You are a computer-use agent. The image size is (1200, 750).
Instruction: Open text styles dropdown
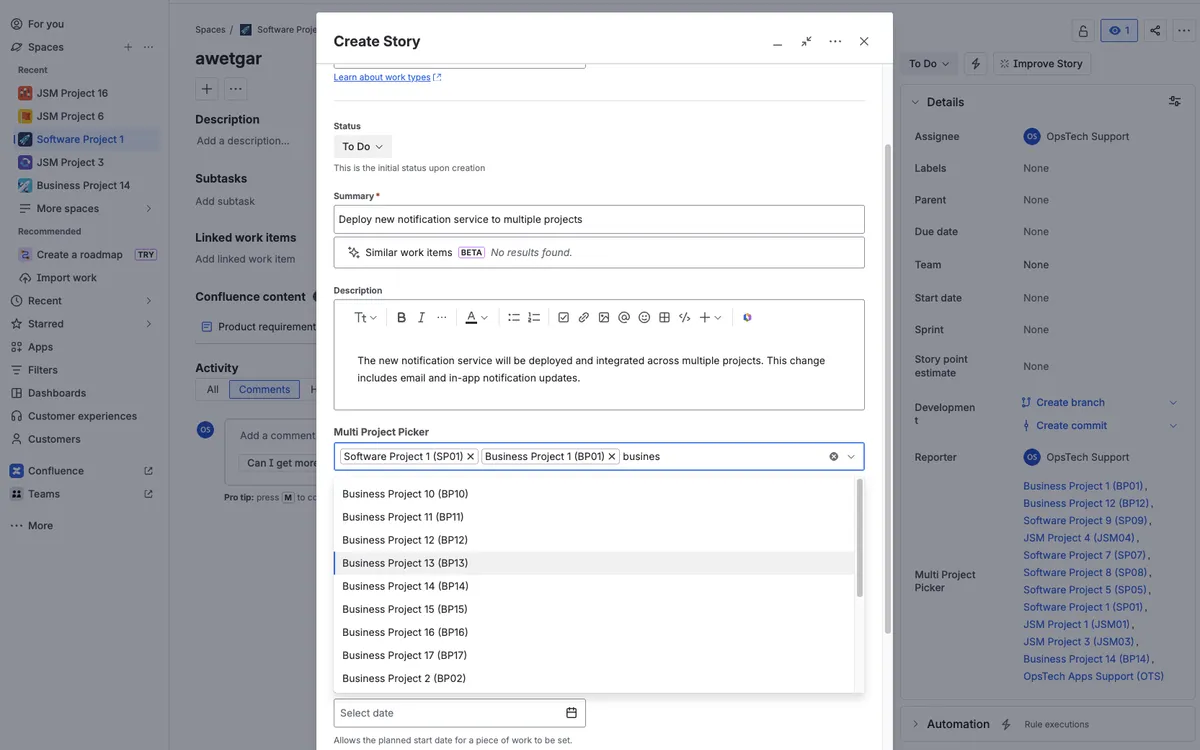click(365, 317)
